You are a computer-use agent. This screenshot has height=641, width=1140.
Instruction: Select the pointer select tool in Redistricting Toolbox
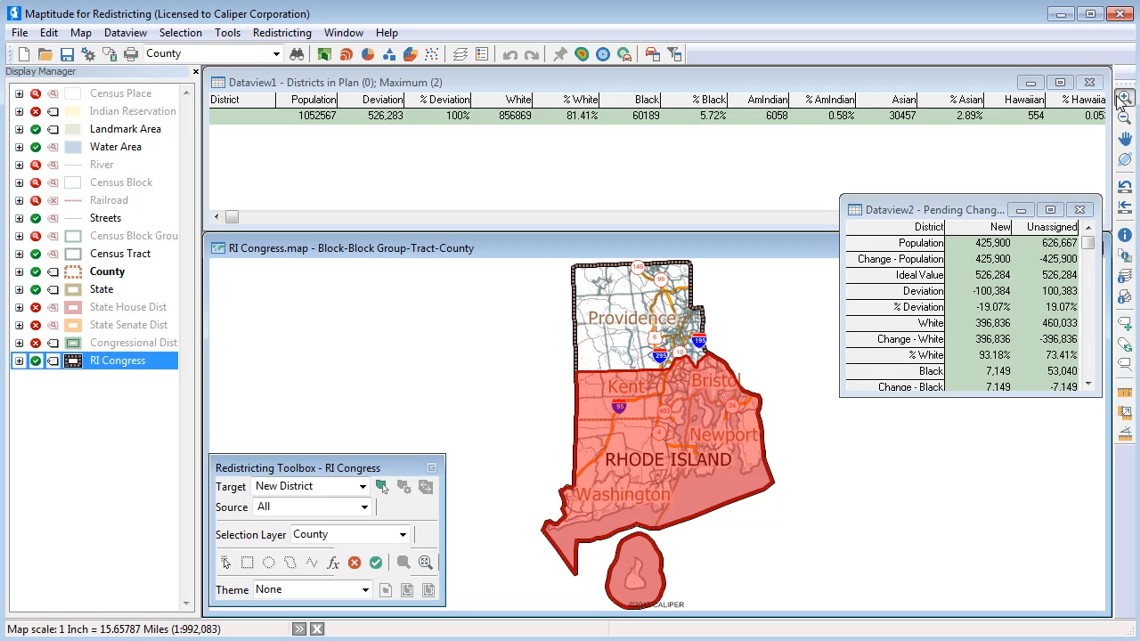pos(226,562)
